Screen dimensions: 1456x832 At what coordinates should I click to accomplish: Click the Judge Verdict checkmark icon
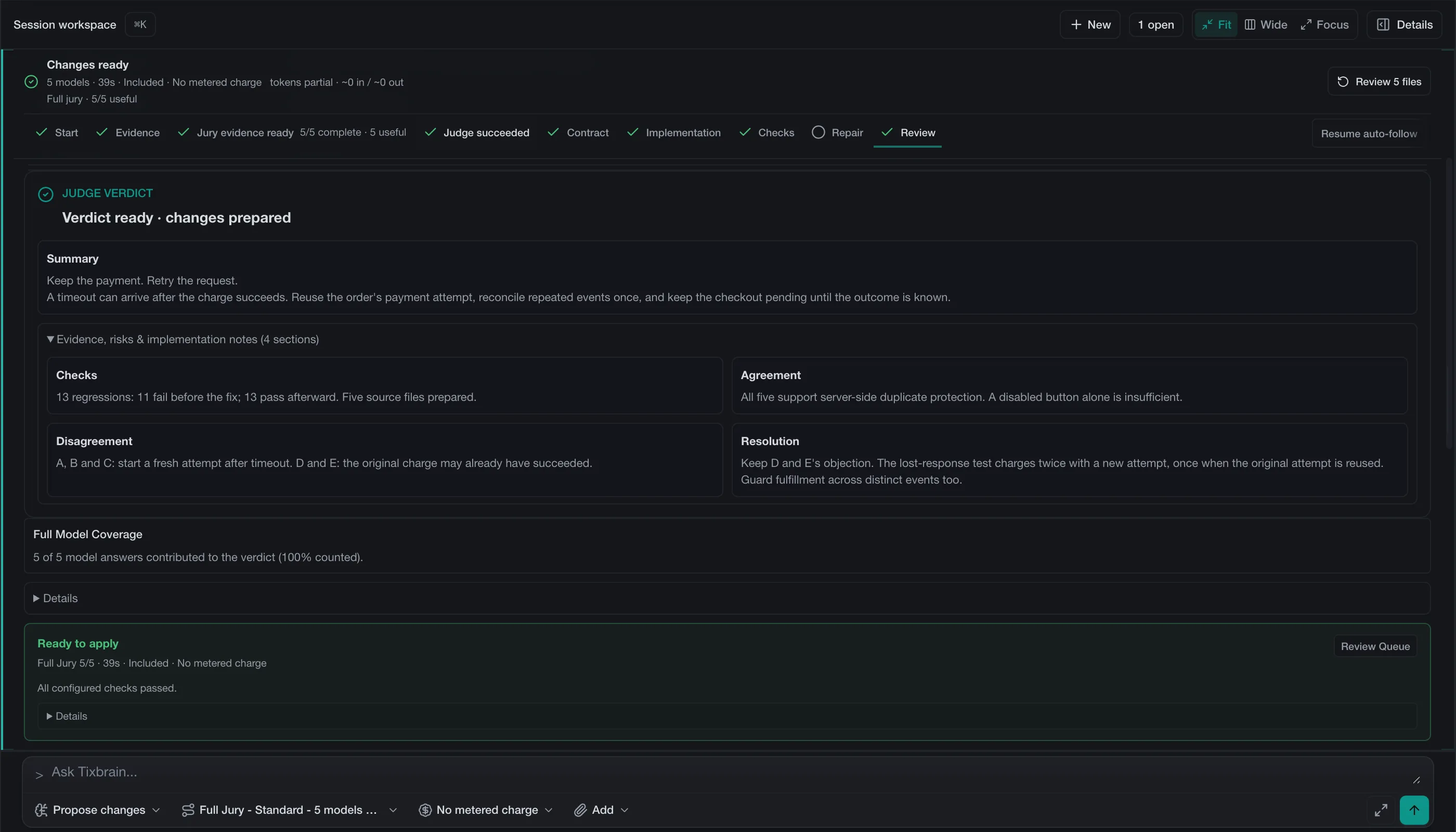[x=46, y=194]
